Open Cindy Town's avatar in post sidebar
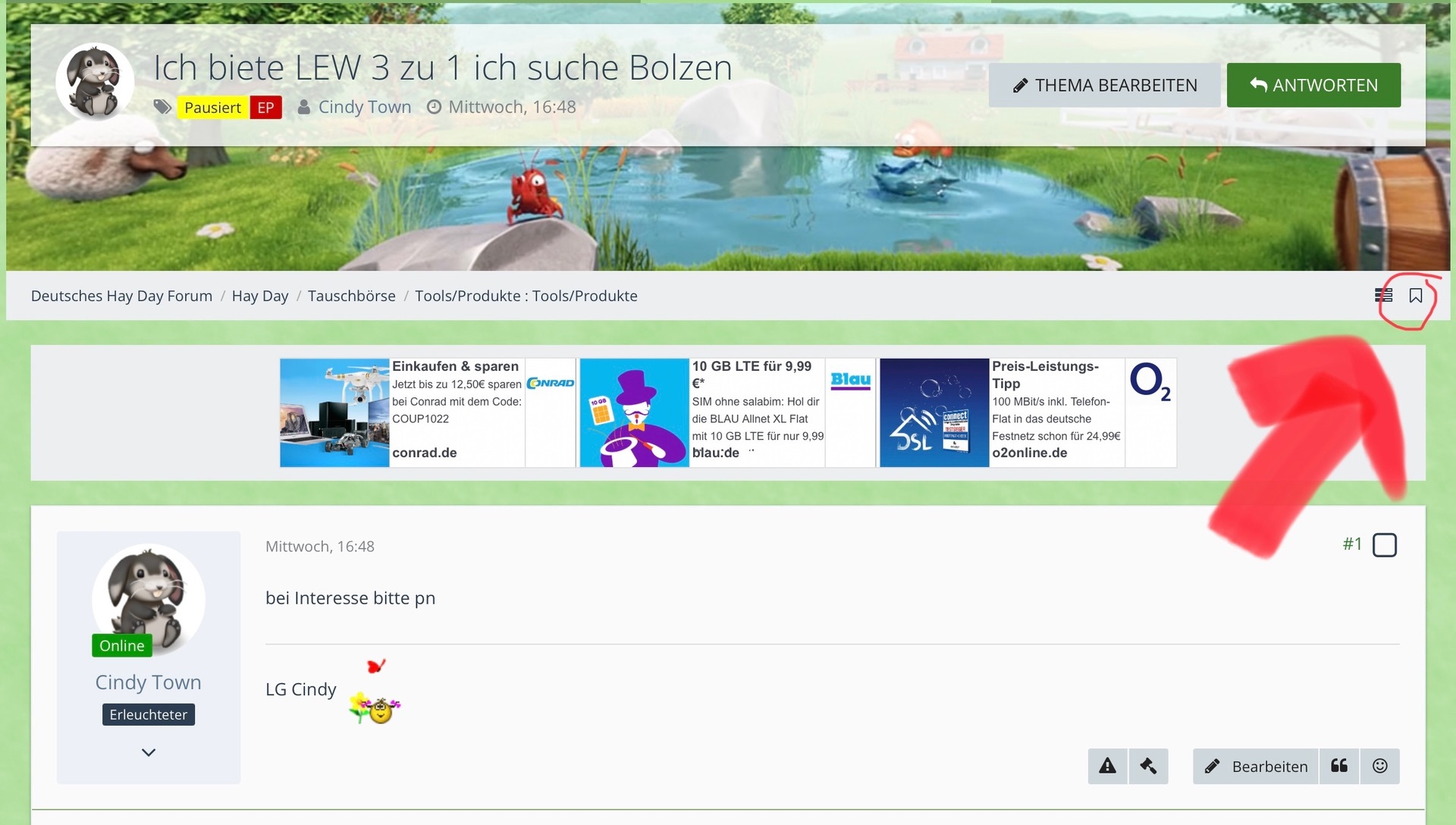The height and width of the screenshot is (825, 1456). click(149, 599)
